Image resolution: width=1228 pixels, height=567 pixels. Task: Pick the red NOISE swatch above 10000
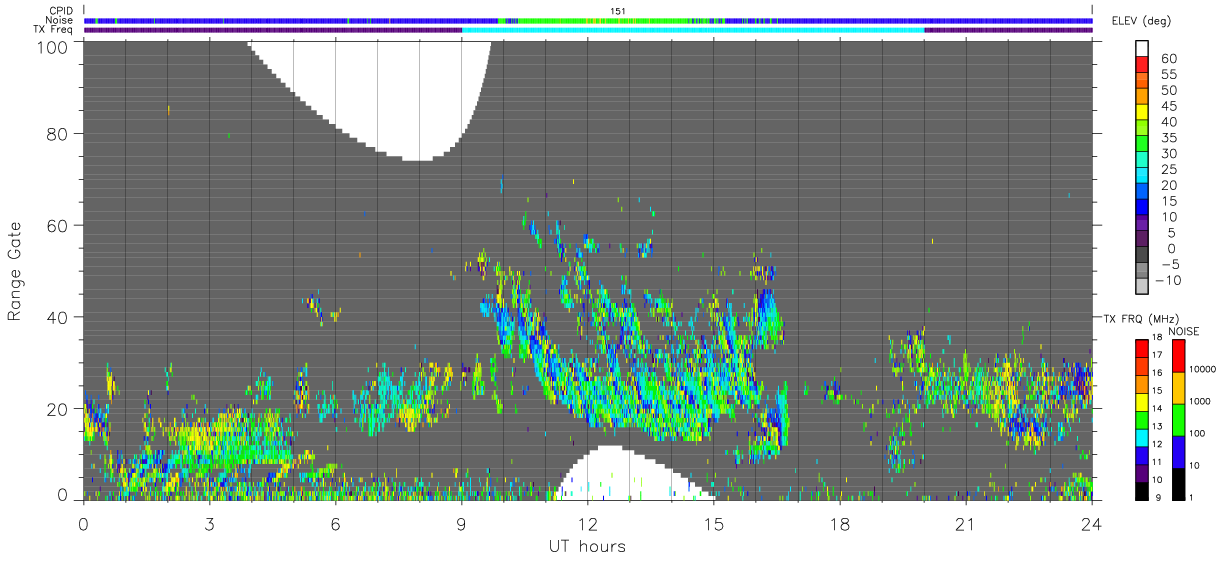click(x=1178, y=356)
